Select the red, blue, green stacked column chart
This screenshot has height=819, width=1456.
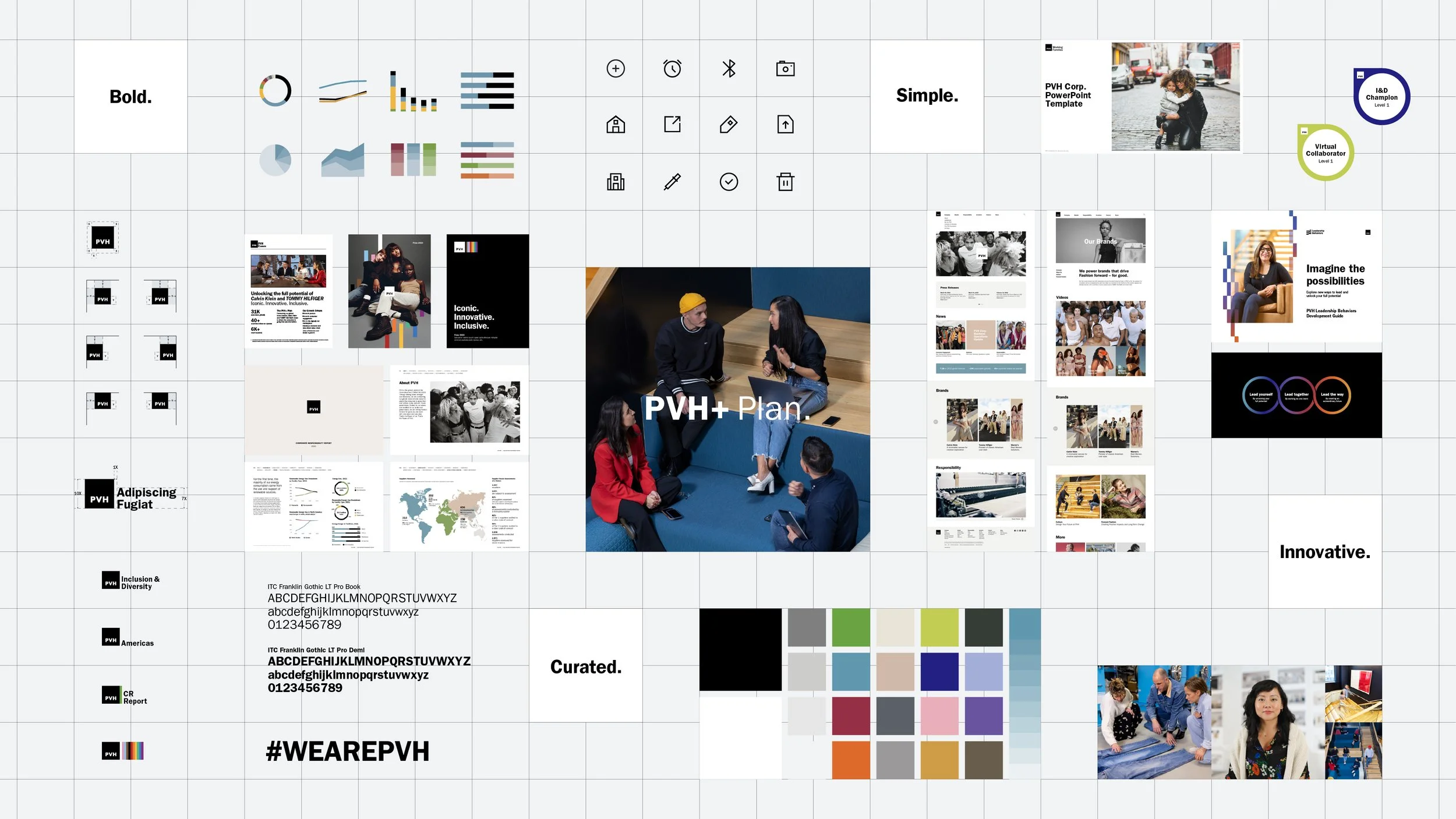tap(413, 160)
